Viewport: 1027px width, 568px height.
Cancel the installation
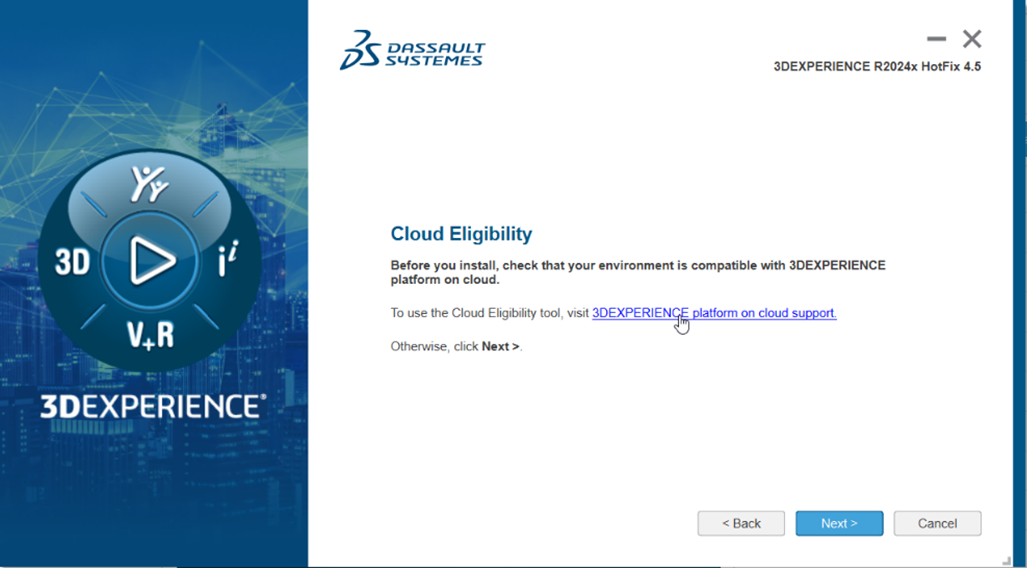pyautogui.click(x=937, y=523)
